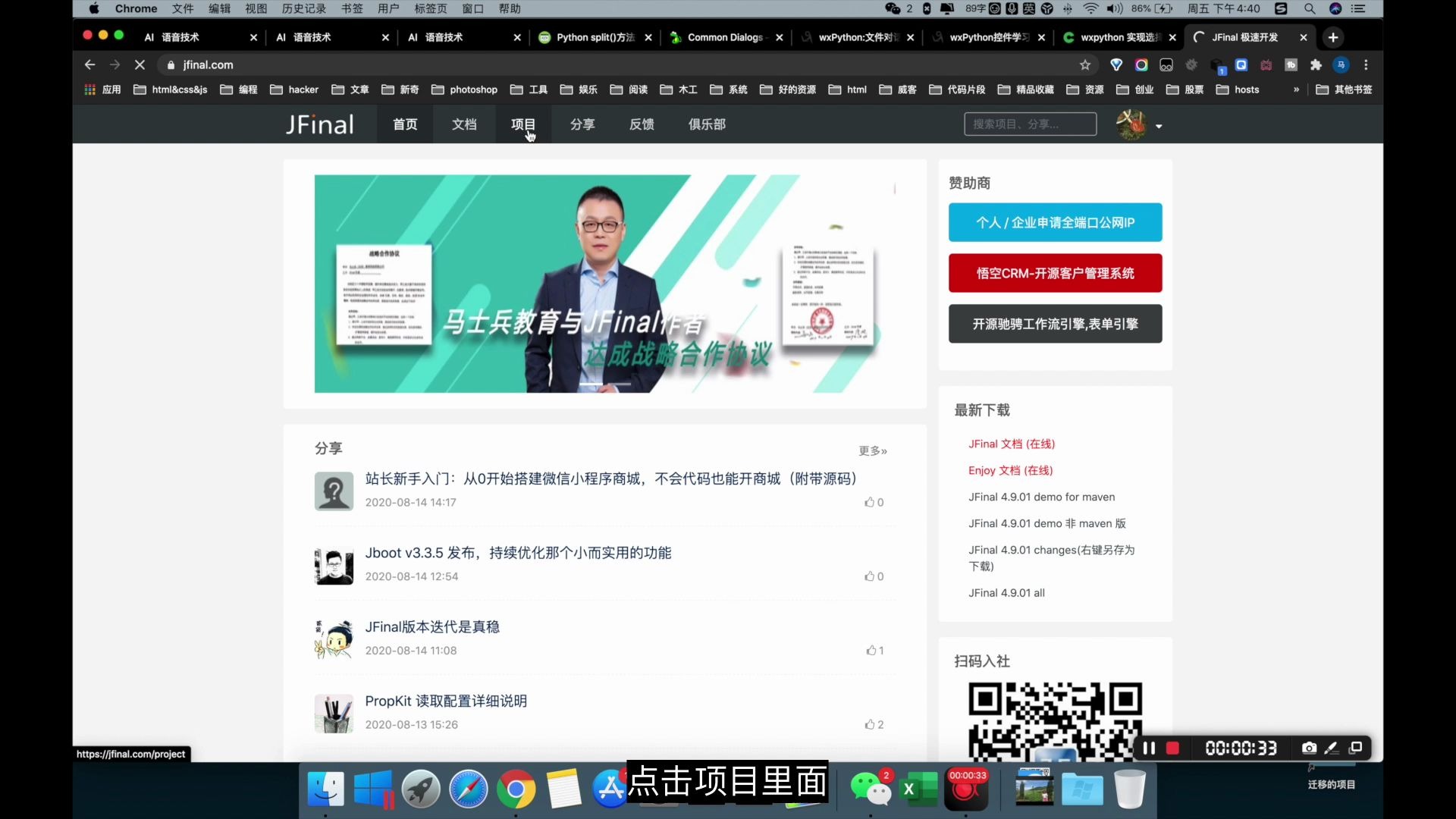The width and height of the screenshot is (1456, 819).
Task: Show hidden bookmarks with the » chevron
Action: click(1296, 89)
